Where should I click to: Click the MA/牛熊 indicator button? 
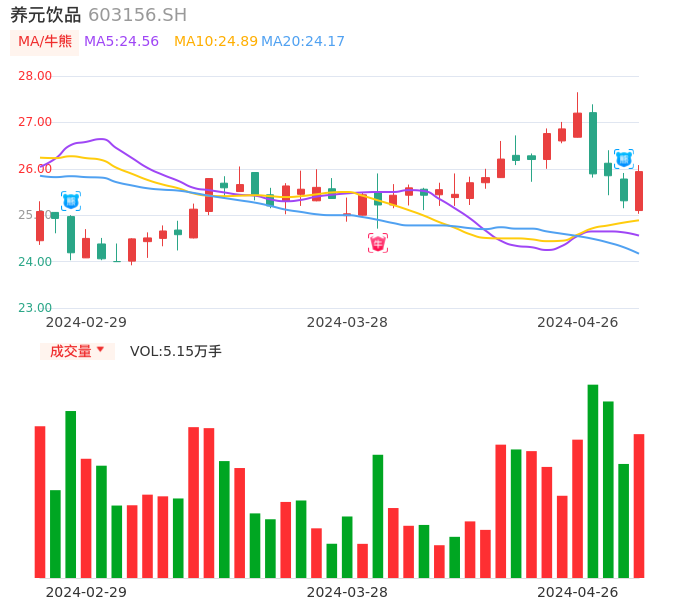(45, 42)
